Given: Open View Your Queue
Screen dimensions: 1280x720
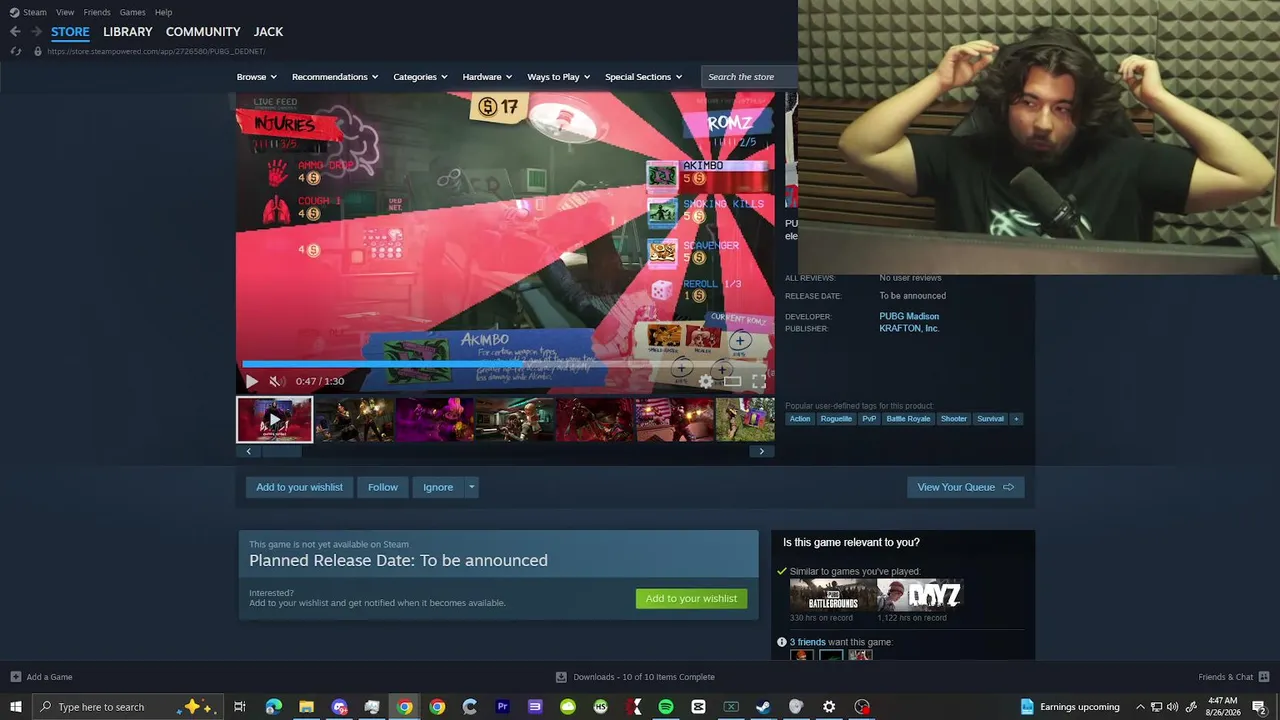Looking at the screenshot, I should (965, 487).
